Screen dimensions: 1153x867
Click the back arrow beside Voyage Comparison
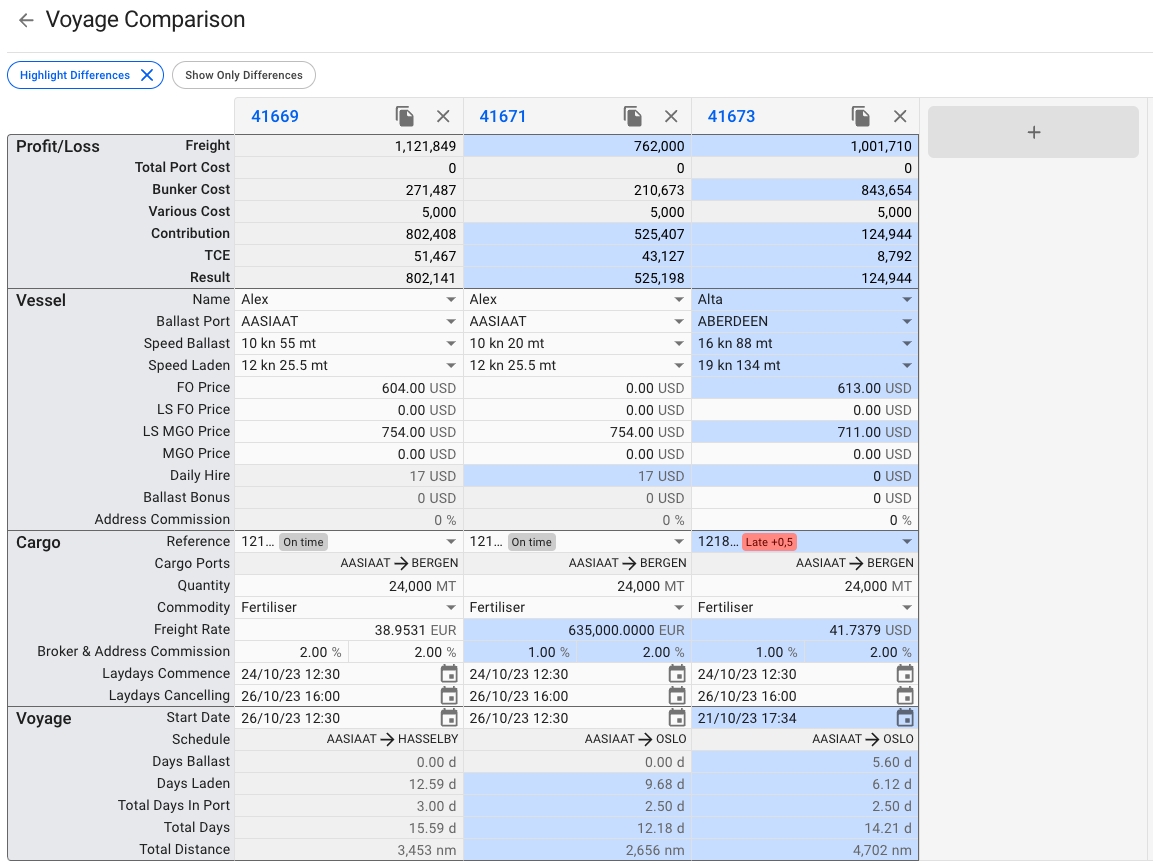click(26, 20)
